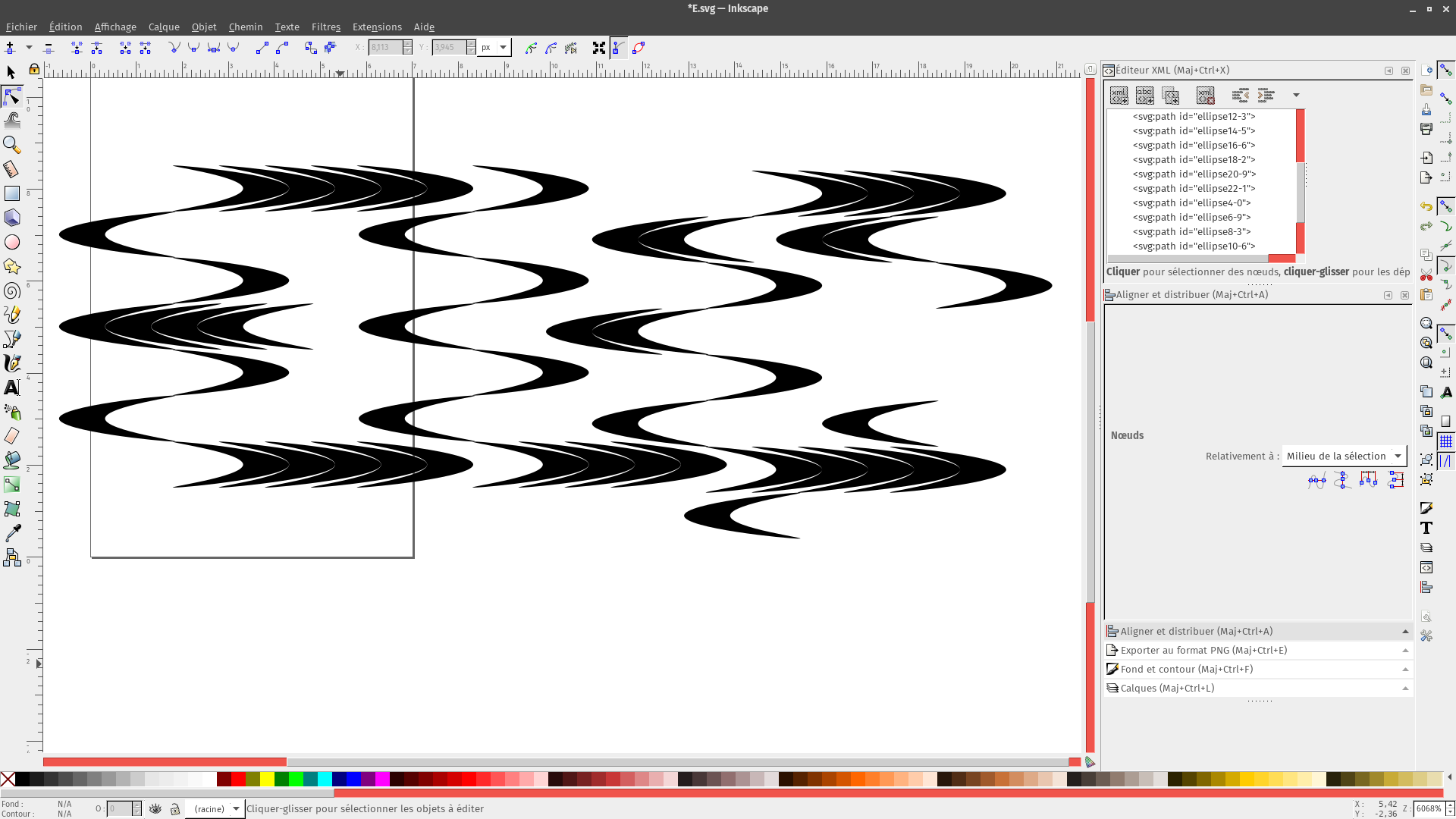Select the Stars and polygons tool
The width and height of the screenshot is (1456, 819).
pos(11,266)
